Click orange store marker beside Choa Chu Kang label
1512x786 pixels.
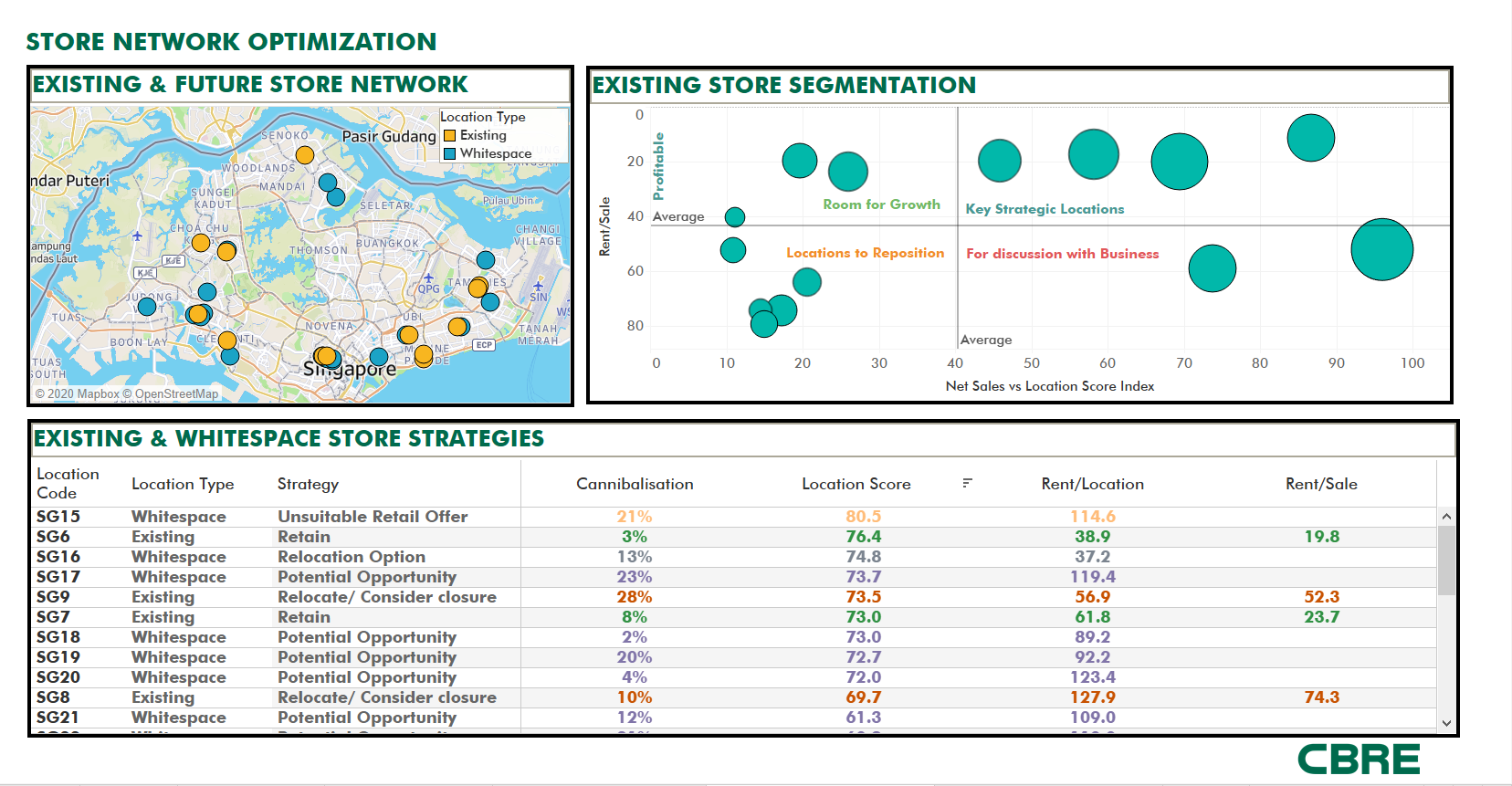(x=201, y=243)
